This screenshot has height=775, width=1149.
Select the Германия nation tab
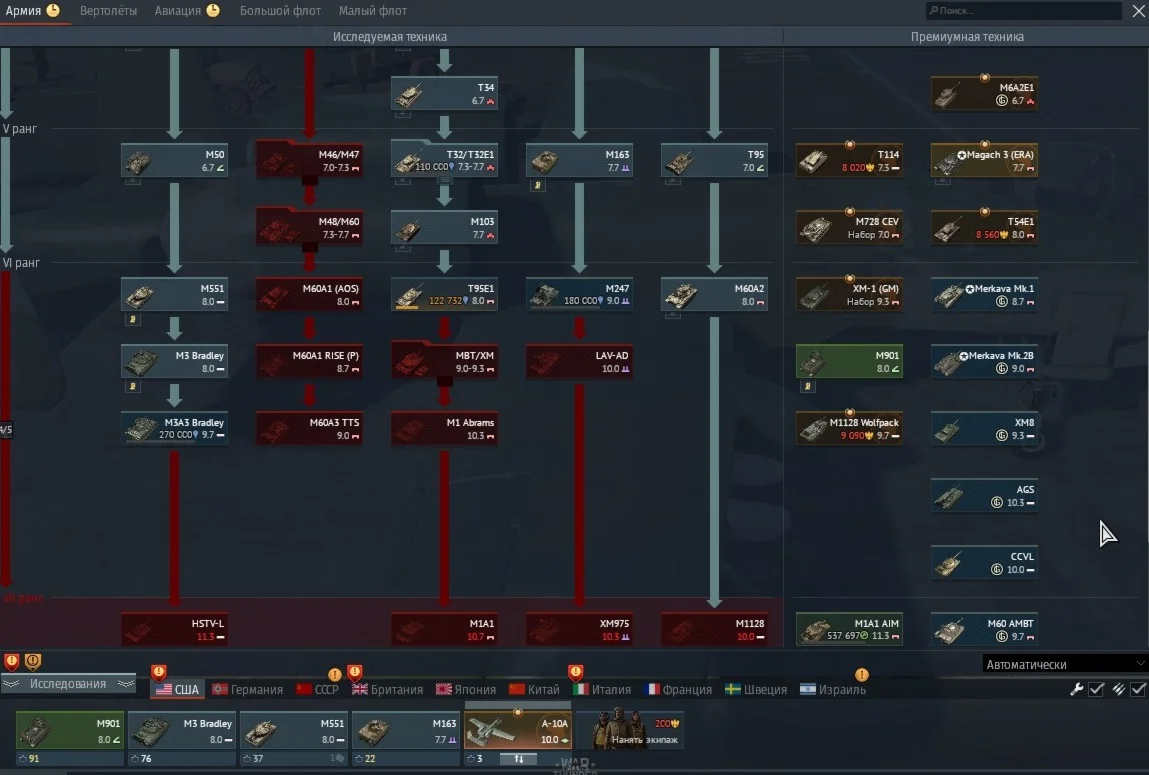click(247, 689)
